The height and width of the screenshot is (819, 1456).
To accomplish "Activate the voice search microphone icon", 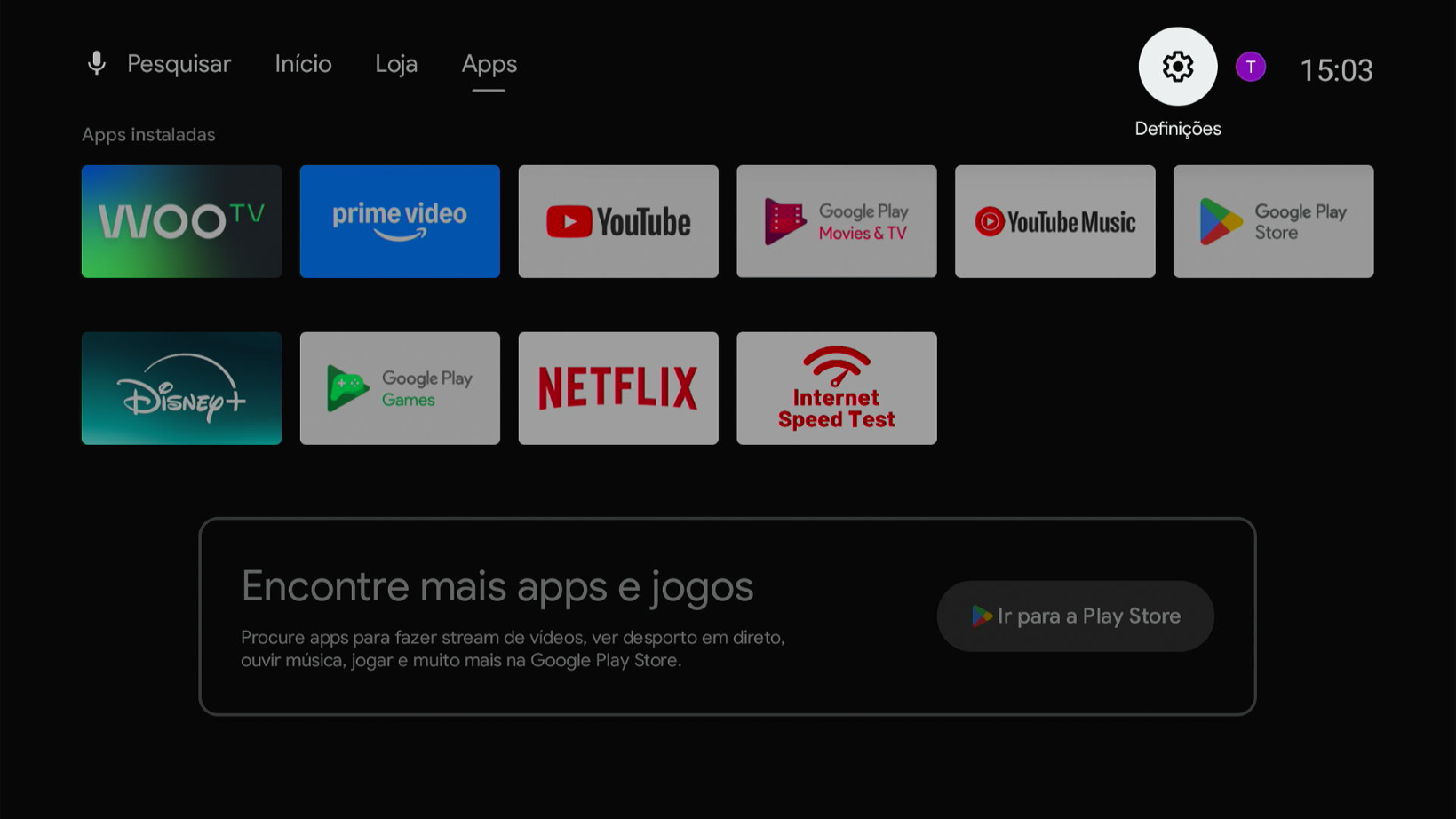I will pyautogui.click(x=97, y=63).
